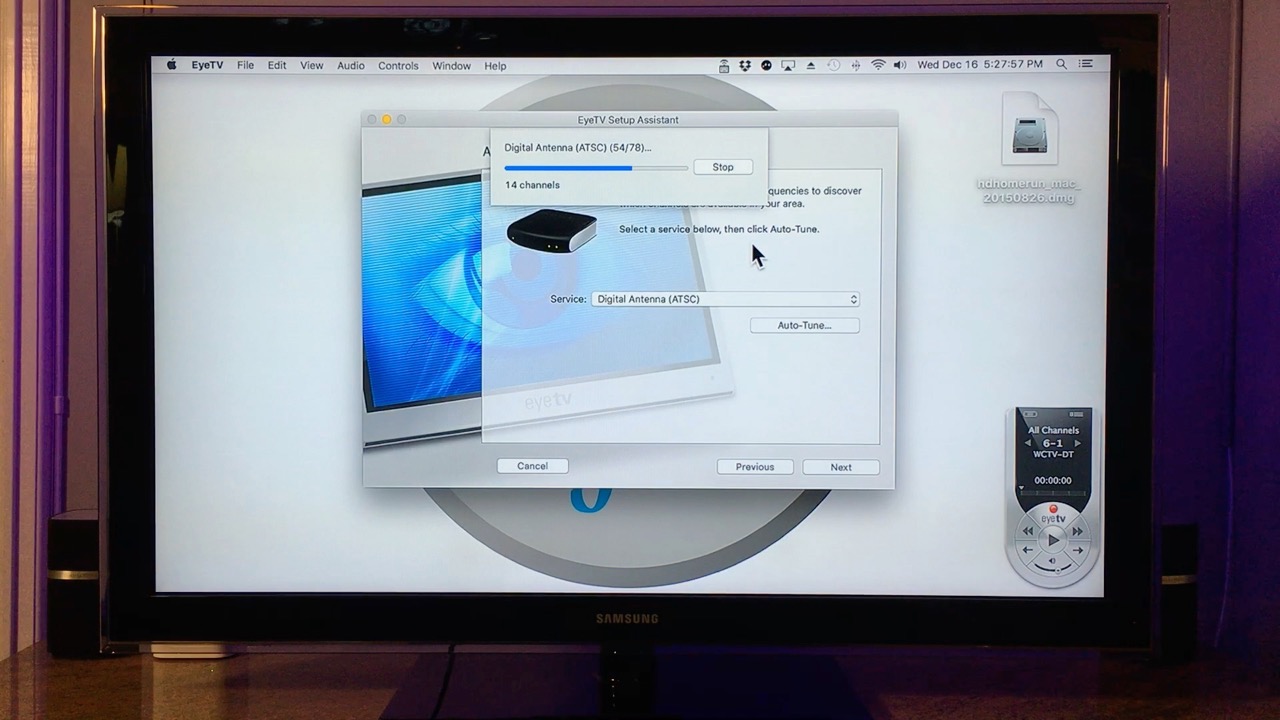Screen dimensions: 1280x720
Task: Click rewind button on EyeTV remote
Action: click(x=1027, y=531)
